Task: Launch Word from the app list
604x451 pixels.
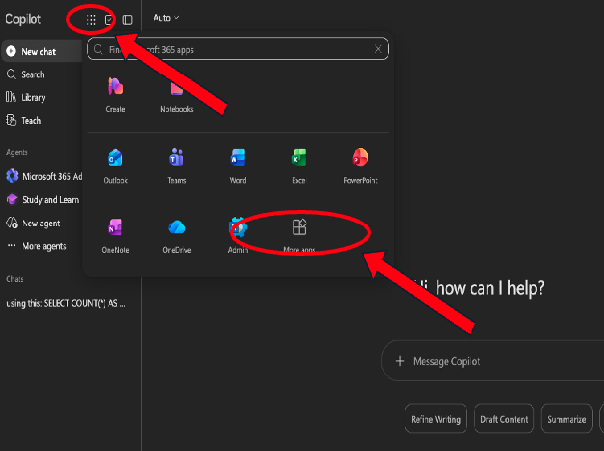Action: click(238, 166)
